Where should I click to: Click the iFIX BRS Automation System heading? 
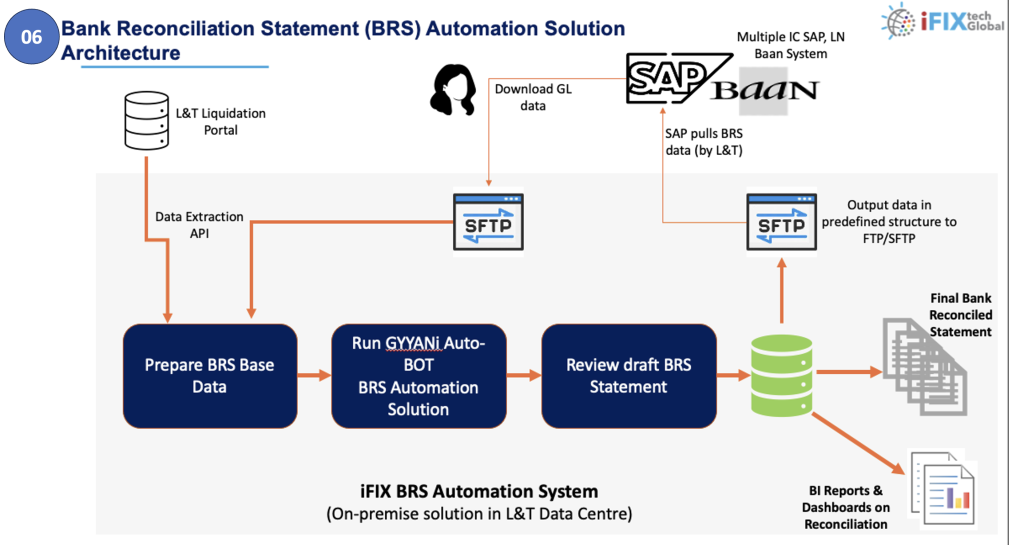(x=479, y=491)
